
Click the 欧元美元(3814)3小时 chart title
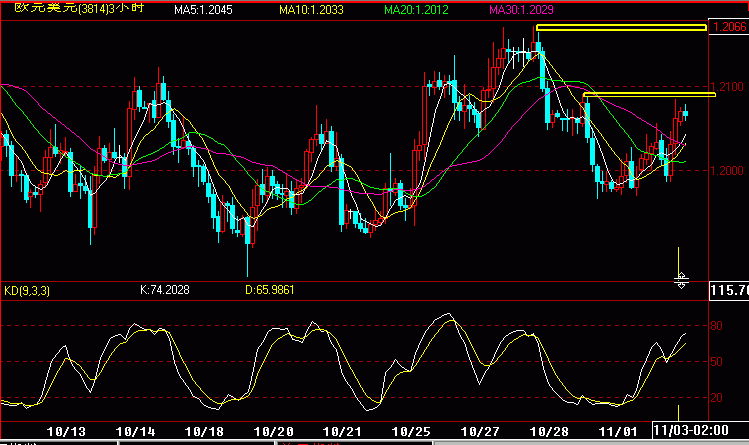(79, 8)
